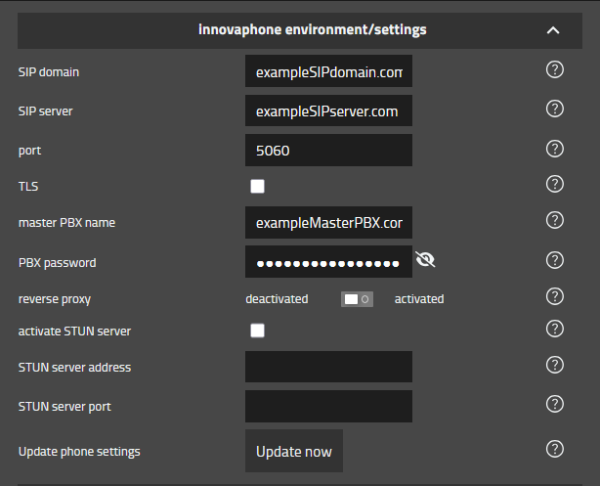Open help for reverse proxy
Viewport: 600px width, 486px height.
(554, 297)
